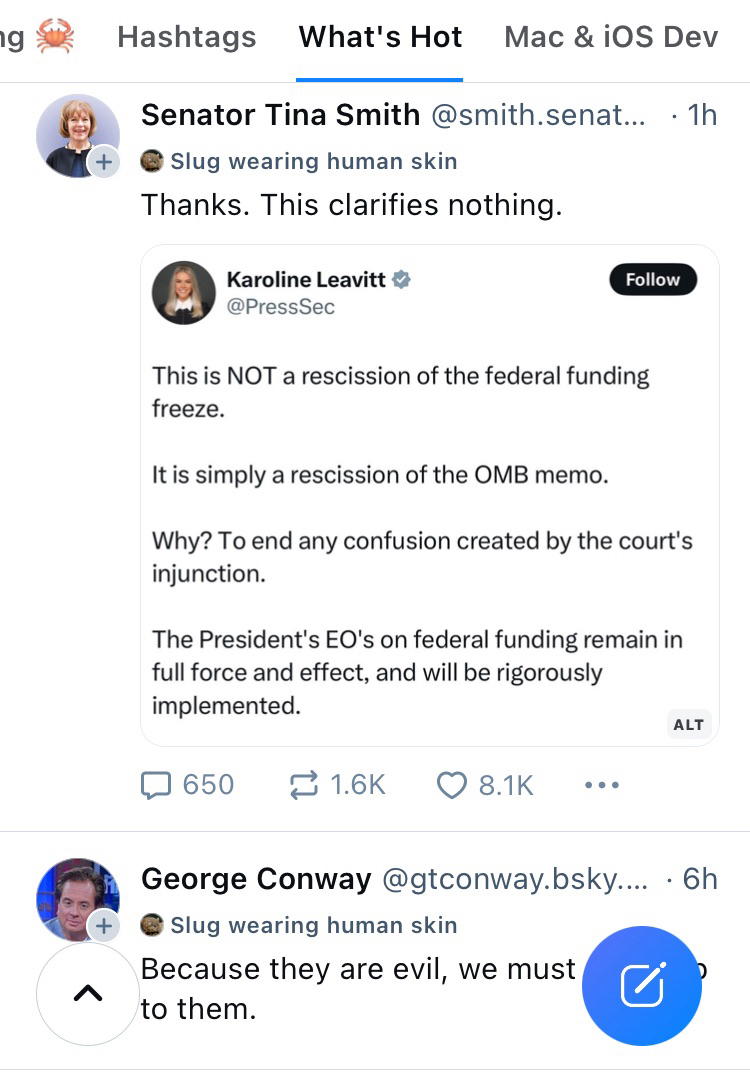
Task: Show ALT text for embedded image
Action: tap(688, 724)
